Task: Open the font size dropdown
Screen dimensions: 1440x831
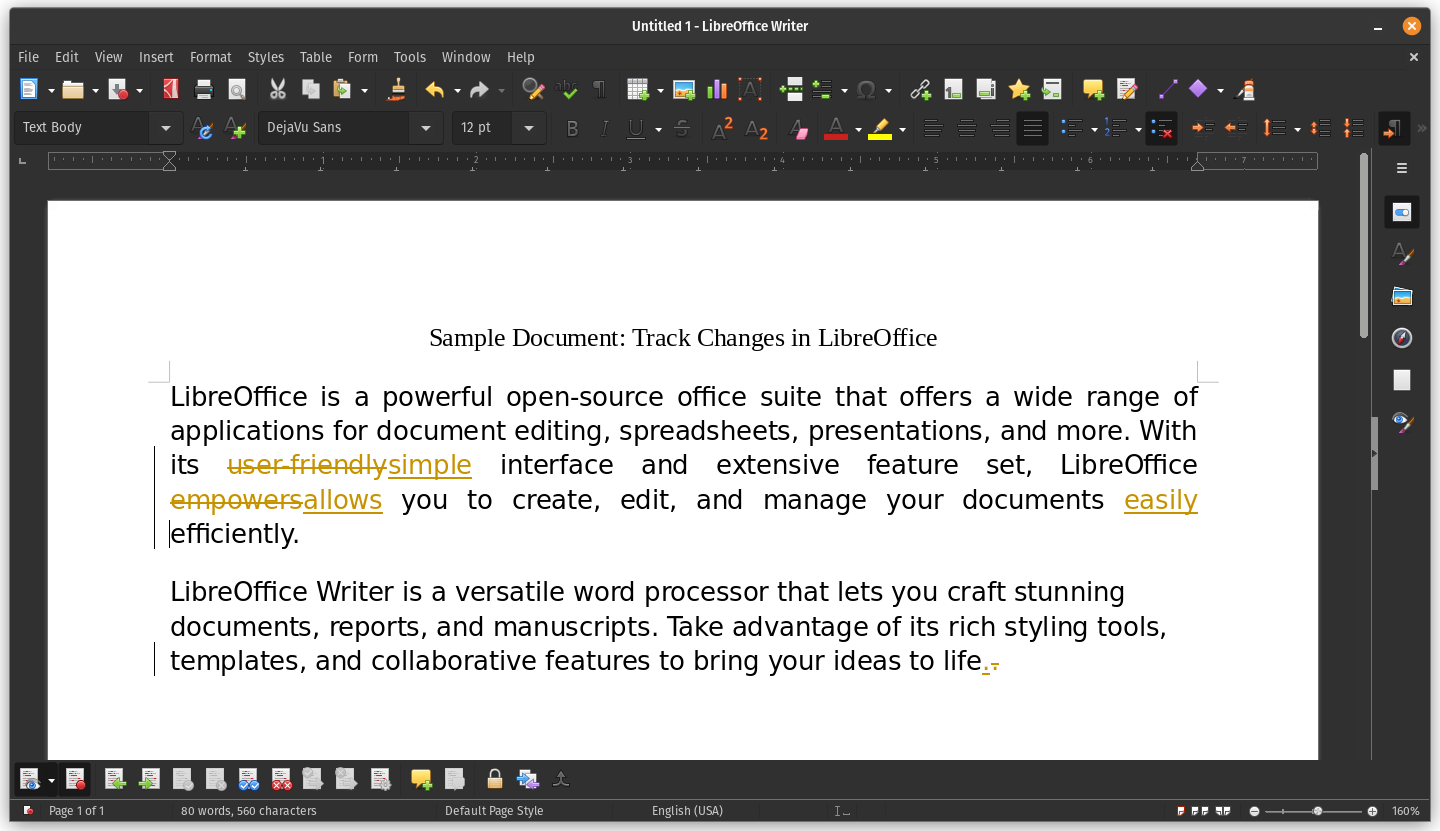Action: 527,127
